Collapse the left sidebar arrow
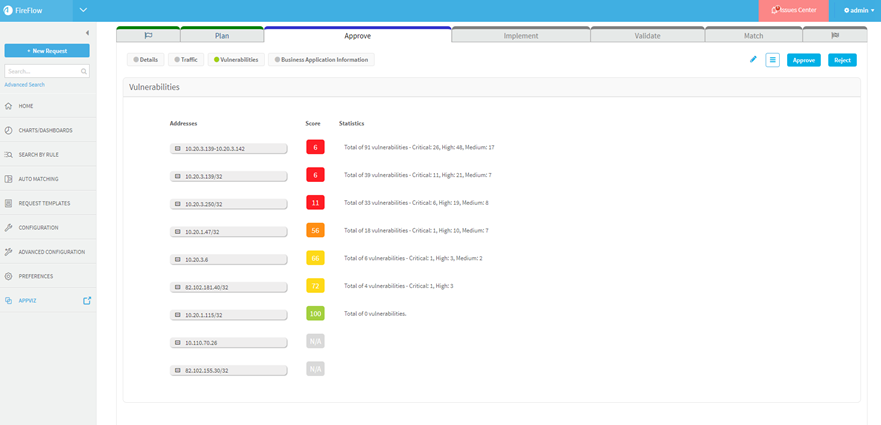 click(87, 33)
